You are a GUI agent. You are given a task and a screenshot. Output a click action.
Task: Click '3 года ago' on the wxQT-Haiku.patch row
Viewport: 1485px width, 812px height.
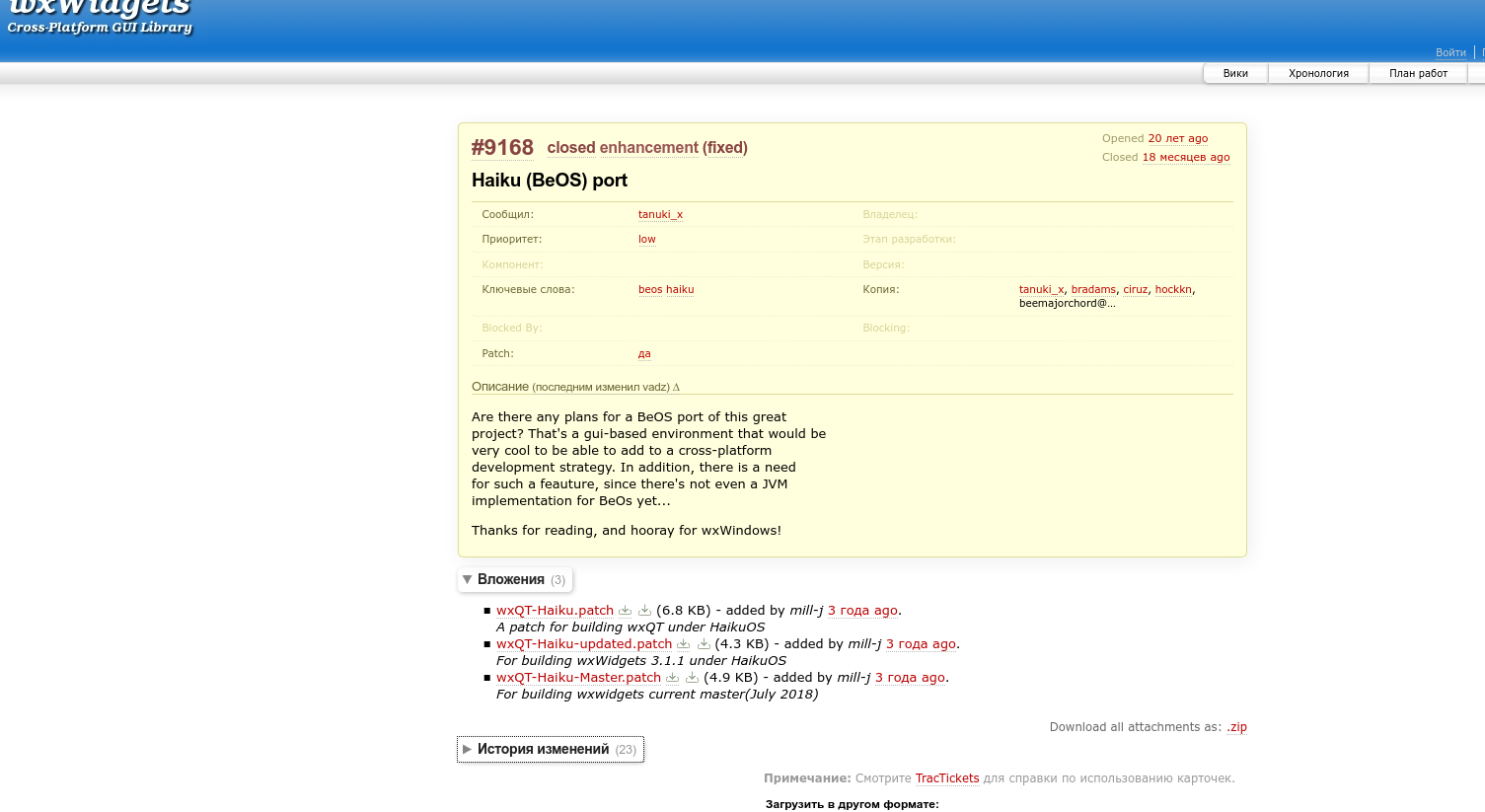coord(862,611)
